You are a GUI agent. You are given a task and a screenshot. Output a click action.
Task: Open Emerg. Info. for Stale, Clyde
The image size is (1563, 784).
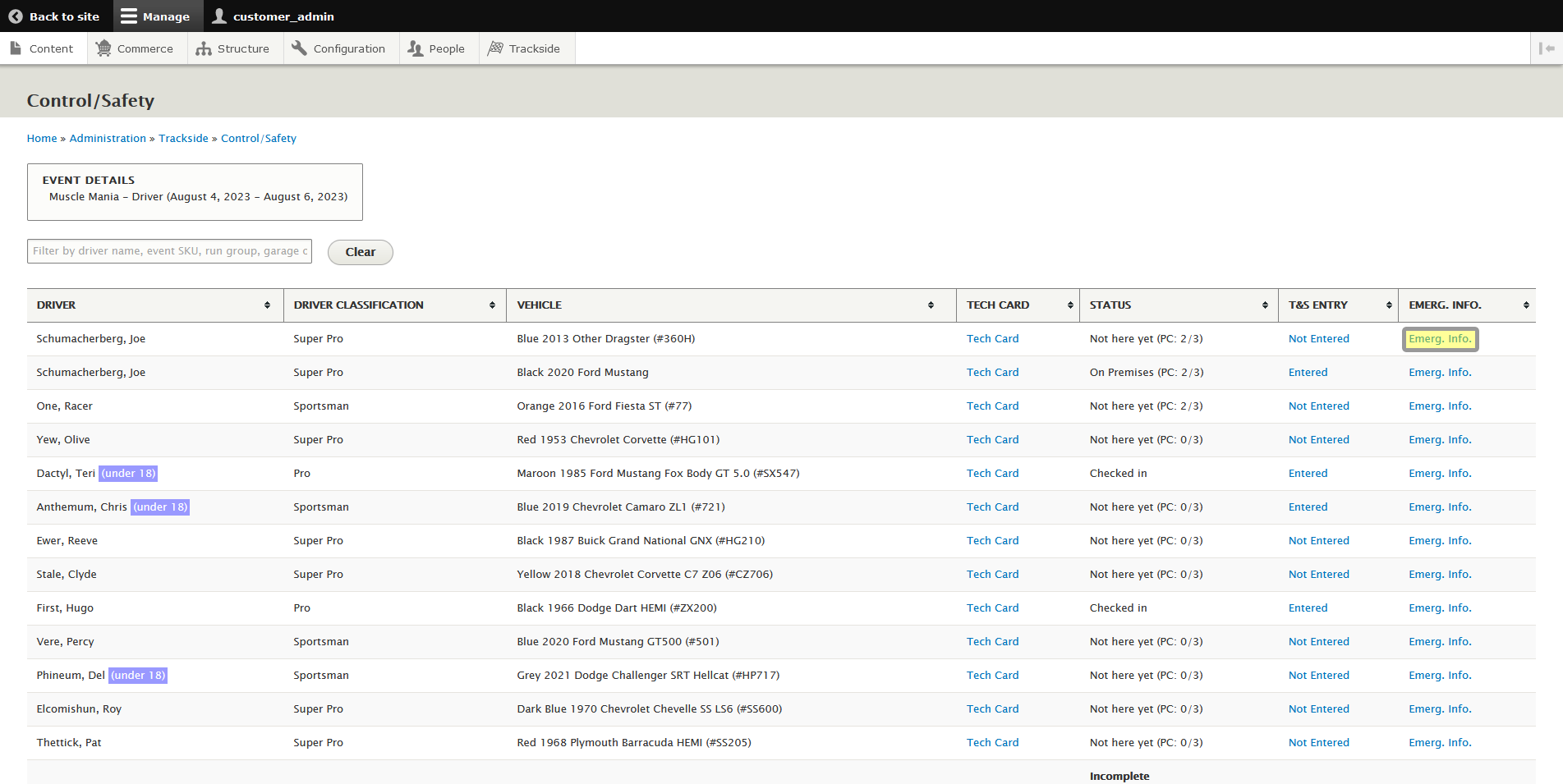tap(1440, 575)
